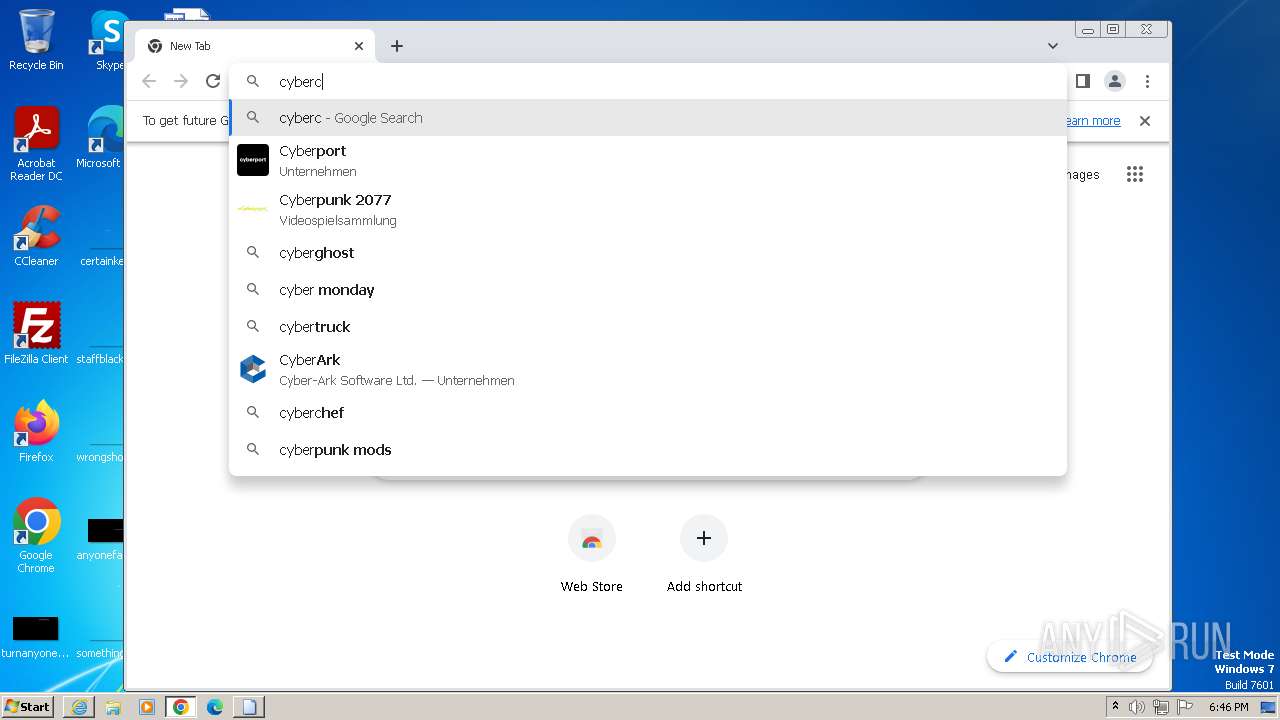
Task: Open the Google apps grid
Action: pyautogui.click(x=1134, y=174)
